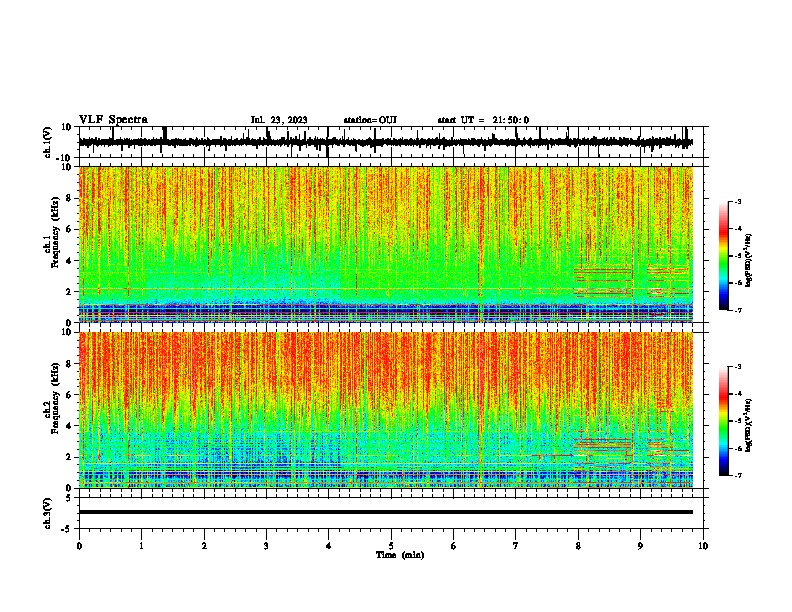792x612 pixels.
Task: Click the ch.1 waveform trace in the top panel
Action: [385, 142]
